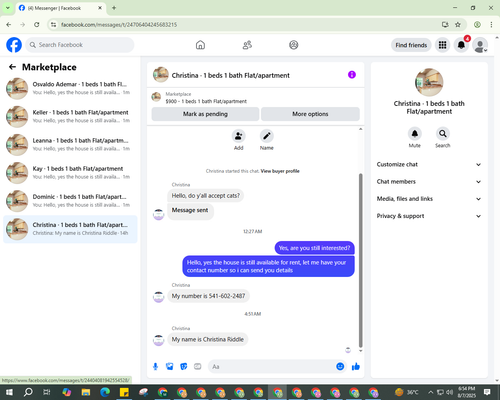Image resolution: width=500 pixels, height=400 pixels.
Task: Click the GIF icon
Action: [x=198, y=367]
